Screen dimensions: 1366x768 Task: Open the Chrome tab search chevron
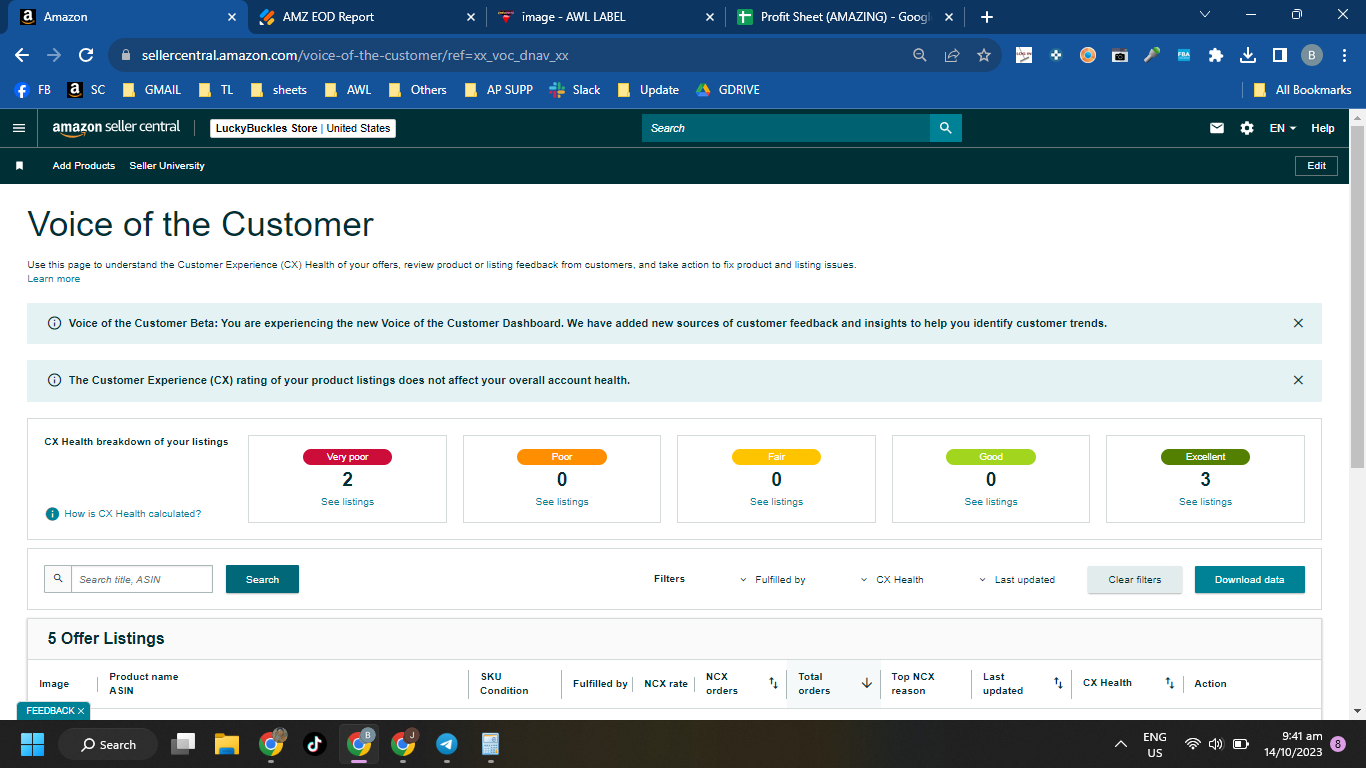coord(1204,15)
